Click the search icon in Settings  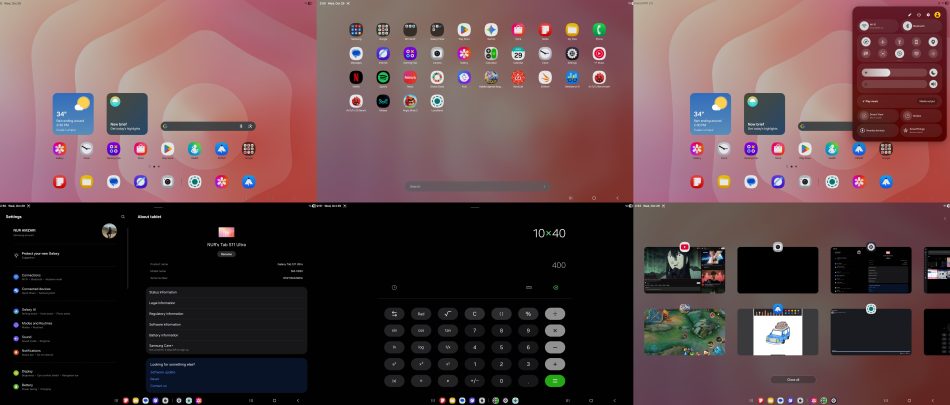coord(123,216)
